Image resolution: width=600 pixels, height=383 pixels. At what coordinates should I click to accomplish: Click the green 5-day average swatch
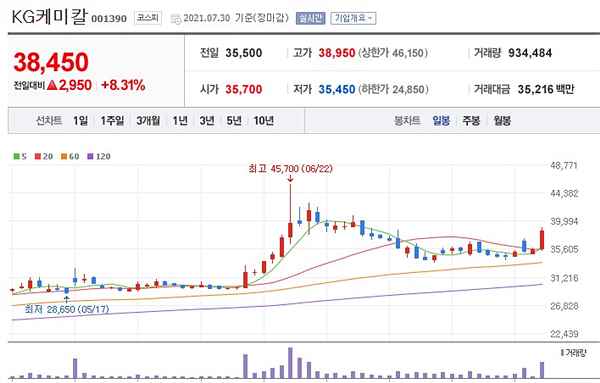tap(16, 156)
